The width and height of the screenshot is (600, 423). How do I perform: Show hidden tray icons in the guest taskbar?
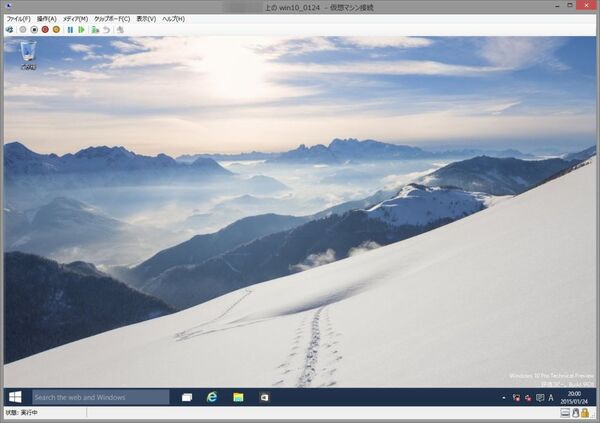click(x=504, y=398)
